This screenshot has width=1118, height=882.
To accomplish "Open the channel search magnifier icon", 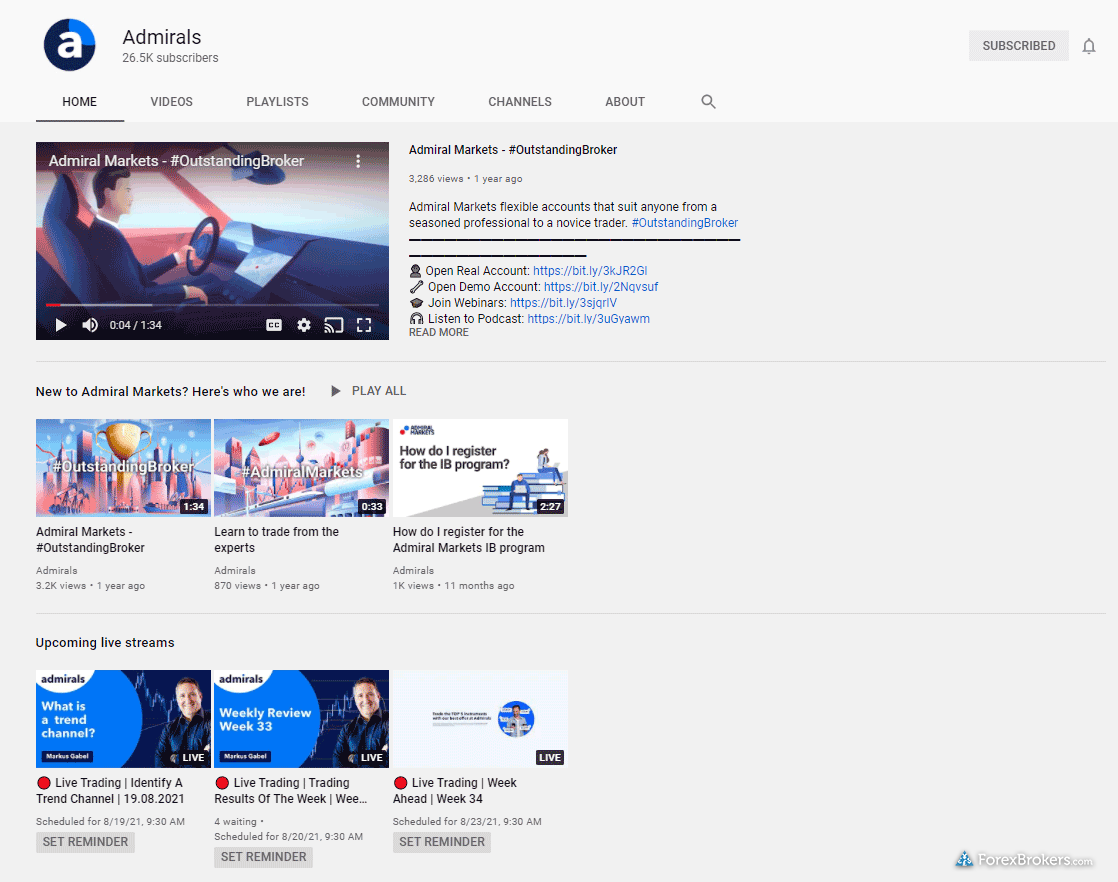I will [x=708, y=101].
